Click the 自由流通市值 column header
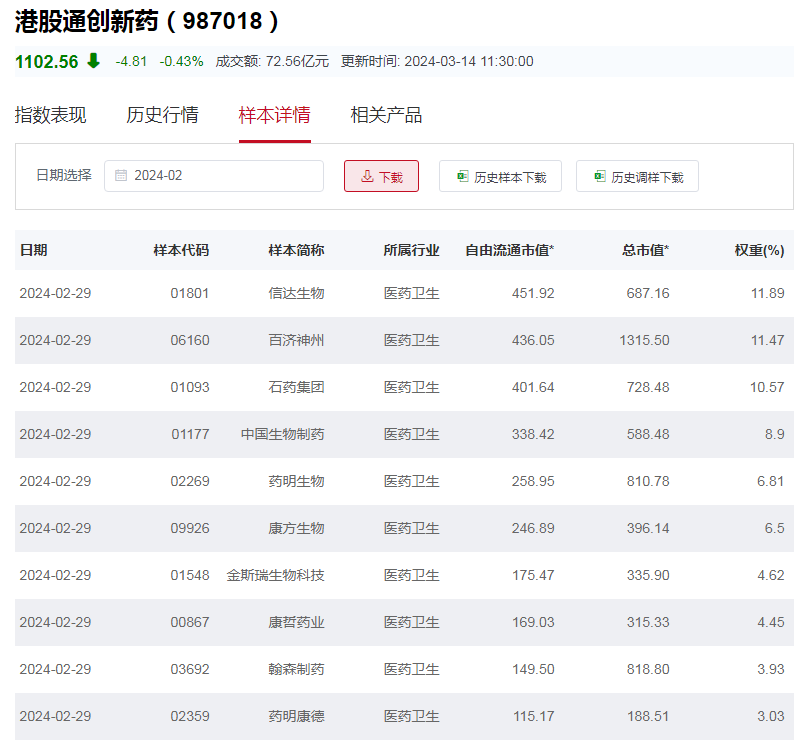 [x=509, y=250]
